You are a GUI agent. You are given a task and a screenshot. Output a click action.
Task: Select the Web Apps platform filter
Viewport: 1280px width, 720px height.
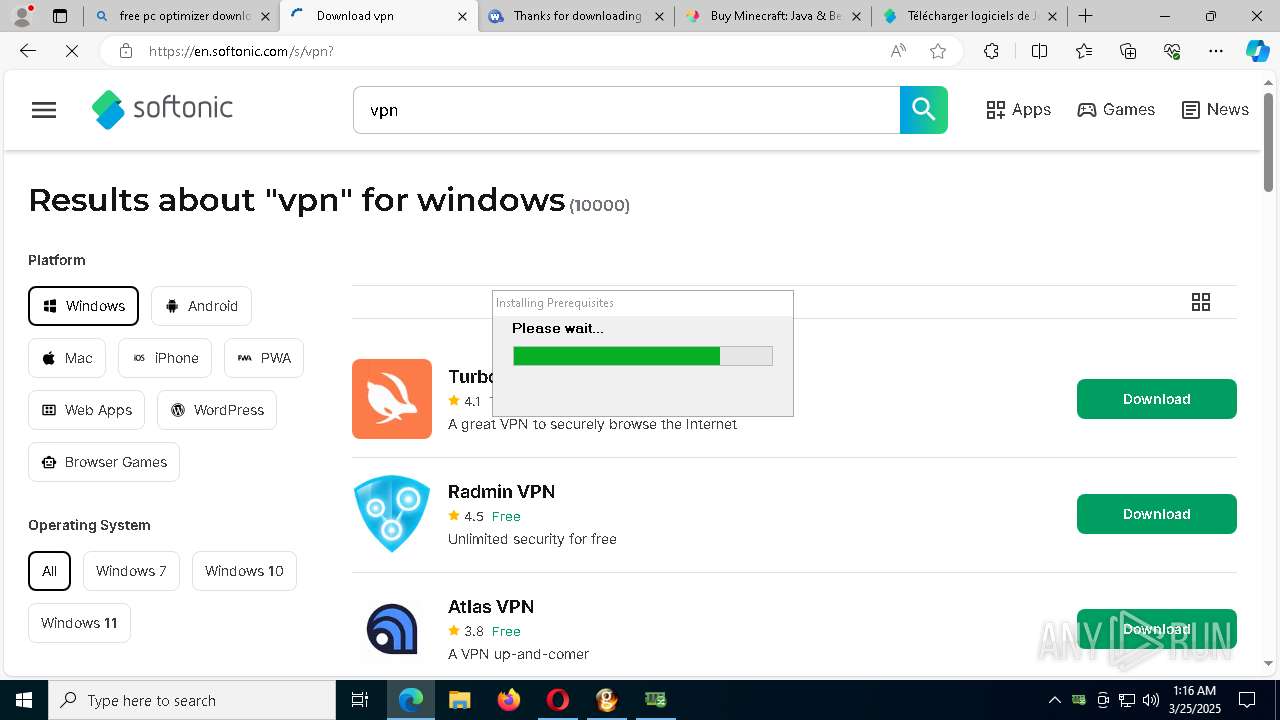(87, 410)
